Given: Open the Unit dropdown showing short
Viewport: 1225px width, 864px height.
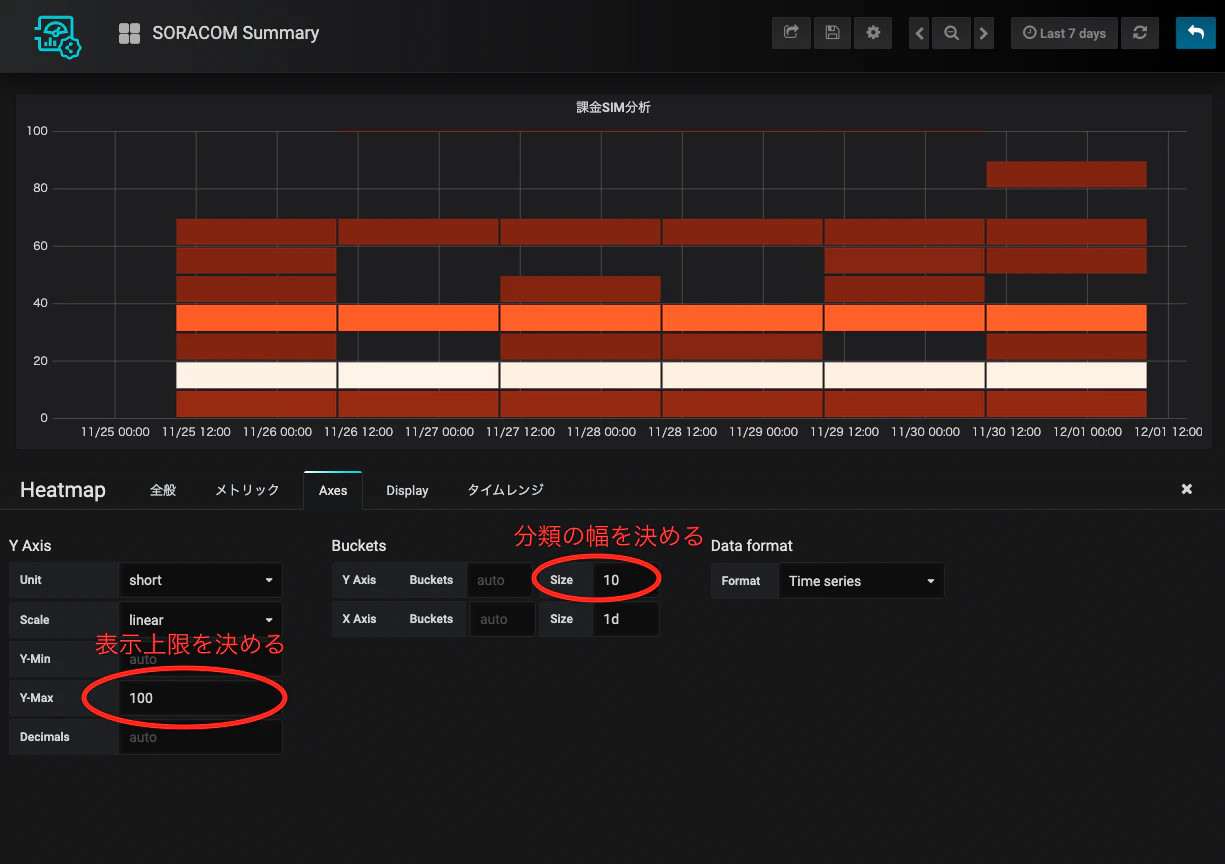Looking at the screenshot, I should point(201,580).
